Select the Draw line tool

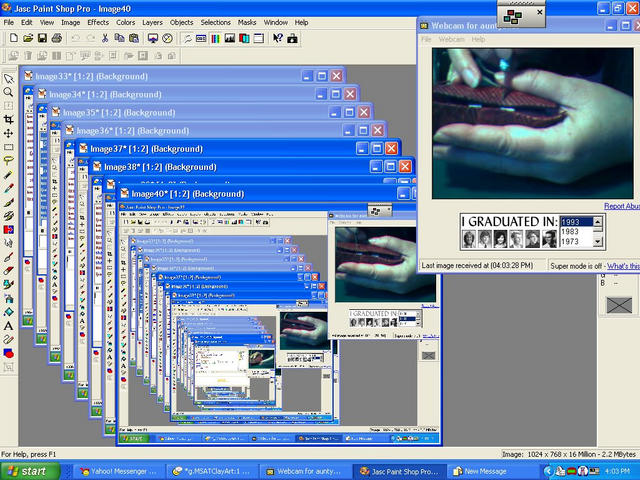8,340
